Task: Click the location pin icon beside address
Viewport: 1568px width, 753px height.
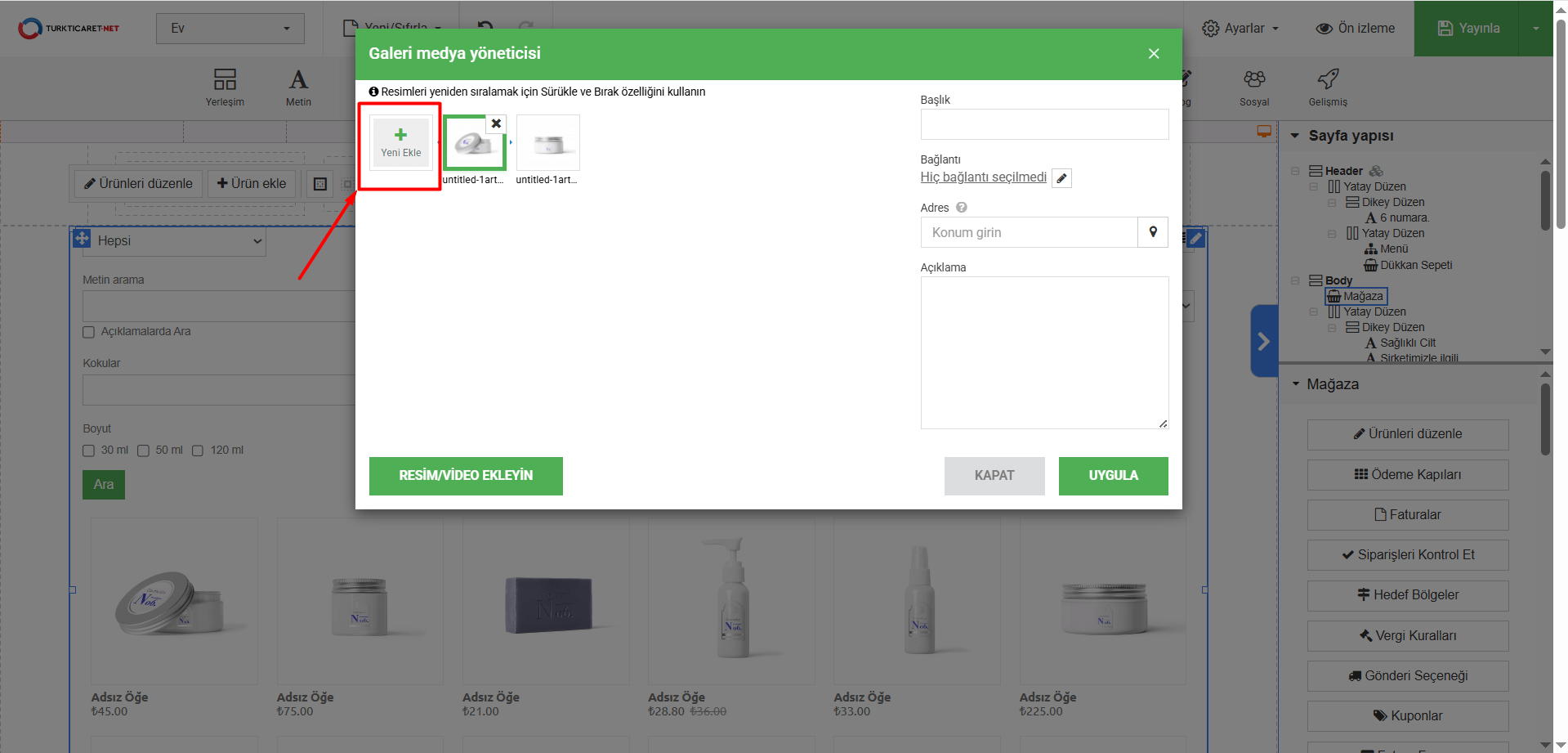Action: [x=1153, y=232]
